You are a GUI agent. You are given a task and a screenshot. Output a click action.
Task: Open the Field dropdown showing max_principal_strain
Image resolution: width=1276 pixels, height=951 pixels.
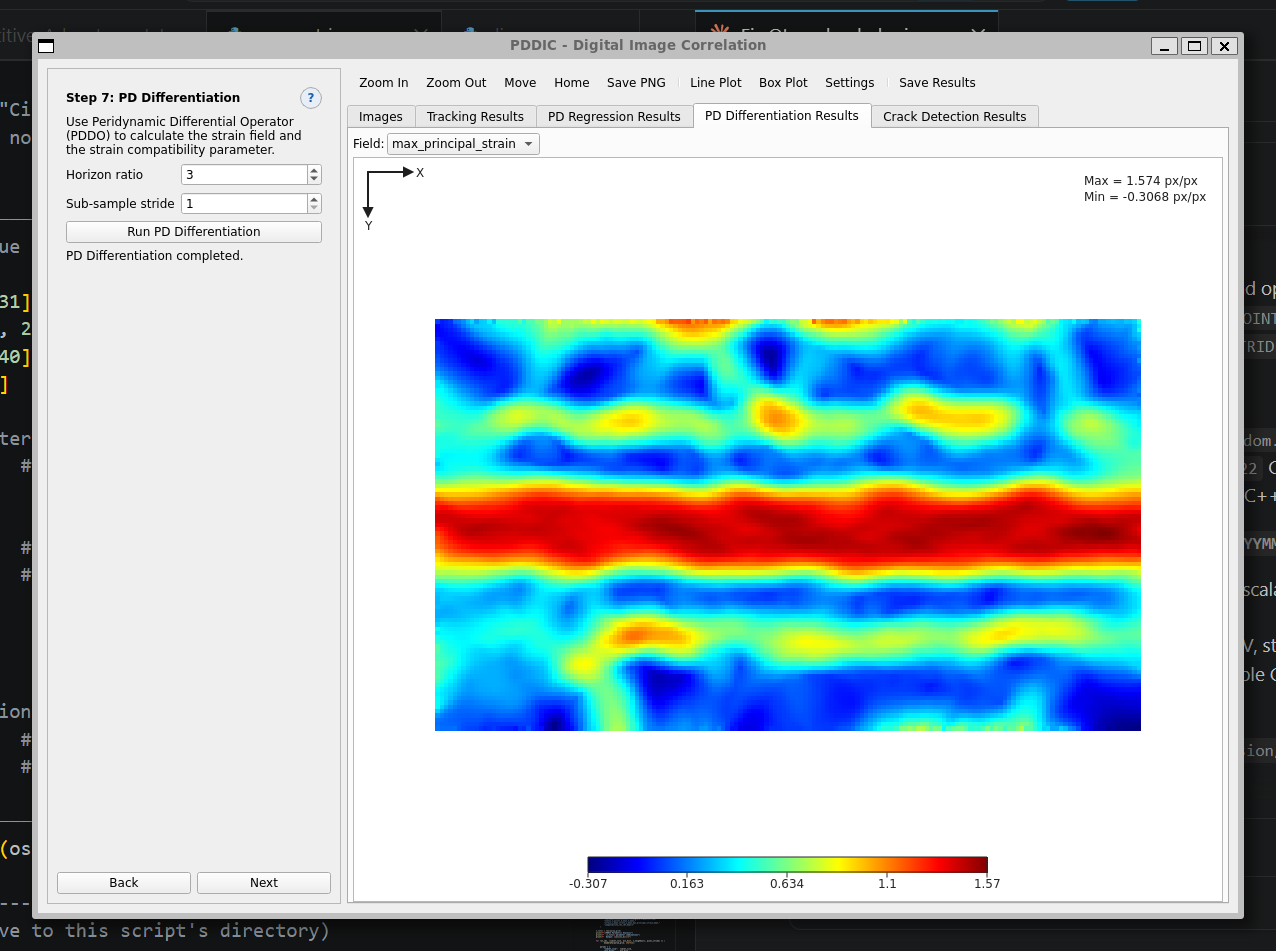tap(463, 144)
